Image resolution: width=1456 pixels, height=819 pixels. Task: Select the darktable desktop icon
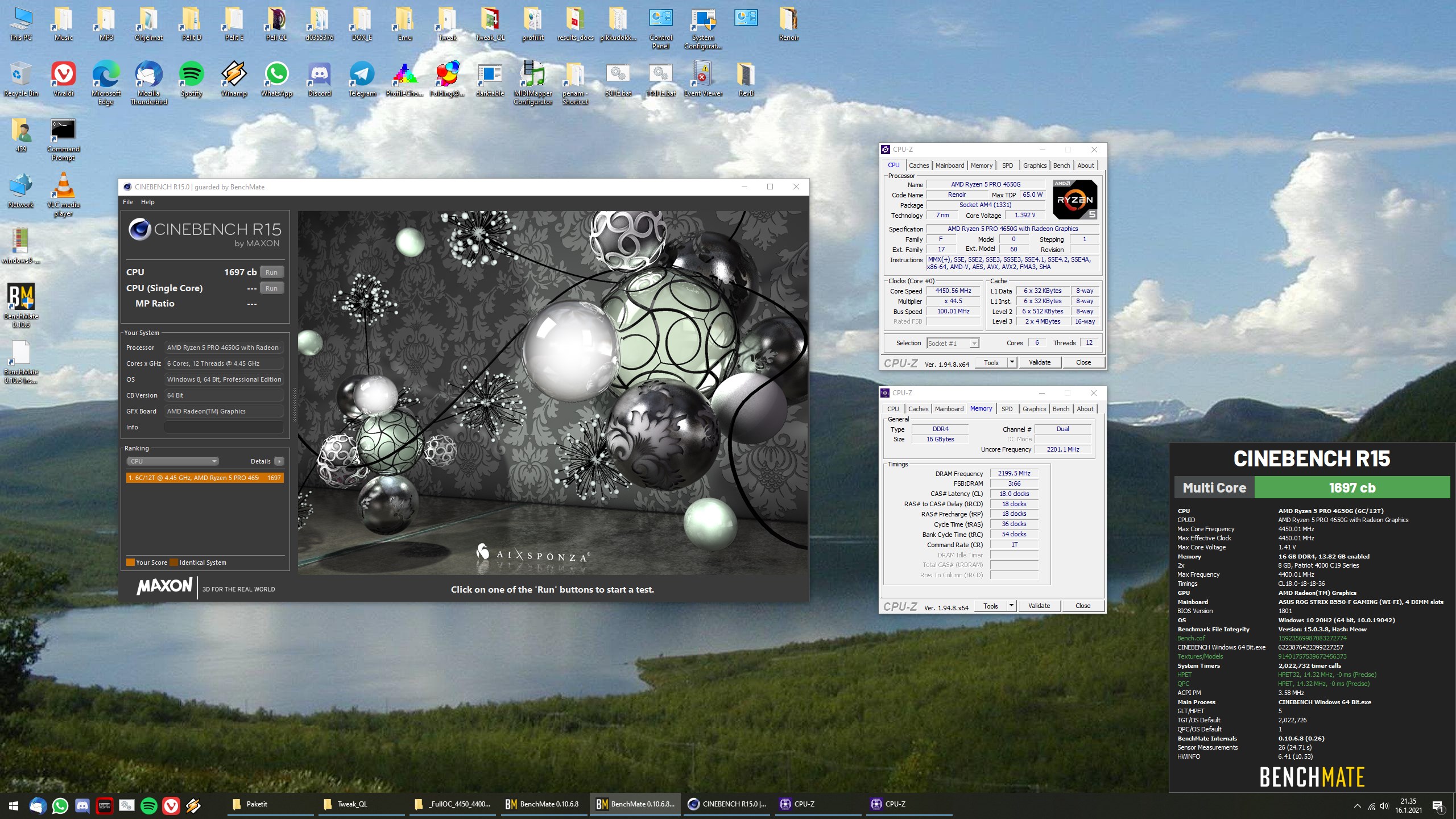click(x=490, y=79)
